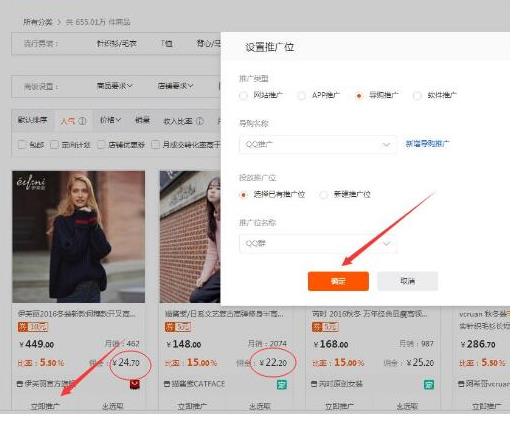
Task: Tick the 店铺优惠券 checkbox filter
Action: pos(101,145)
